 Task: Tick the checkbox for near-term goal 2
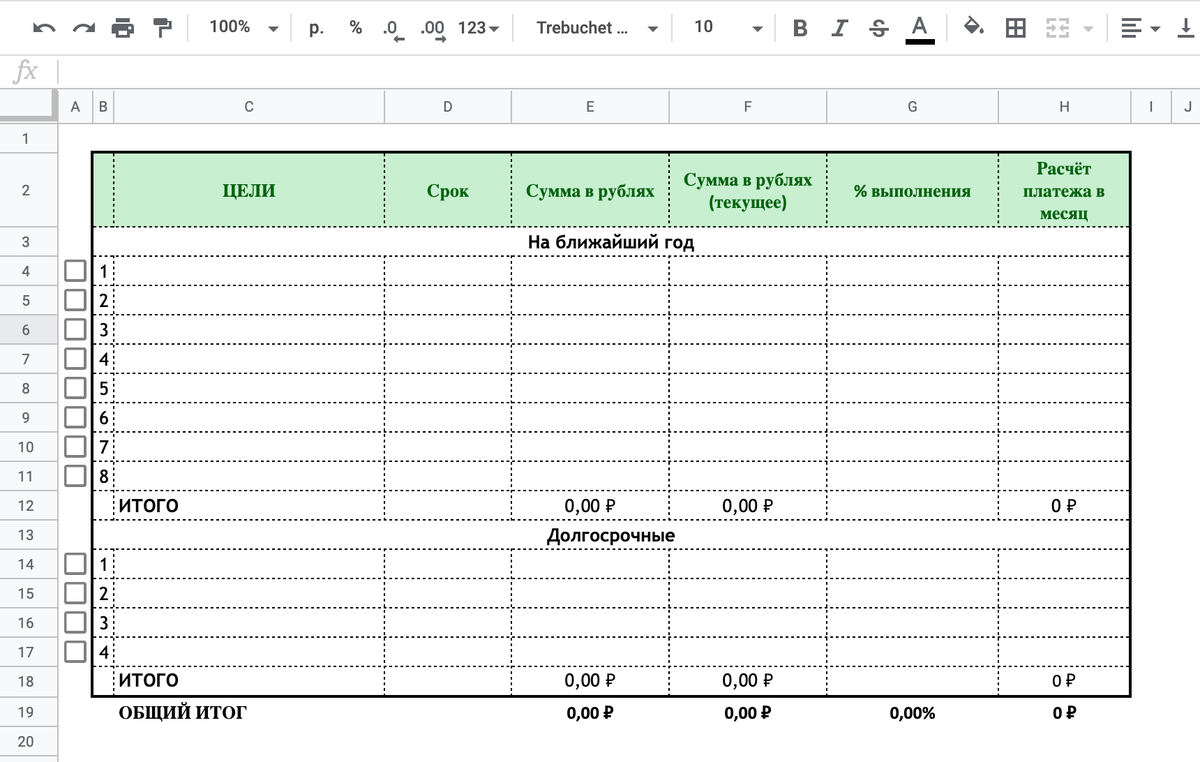(75, 300)
